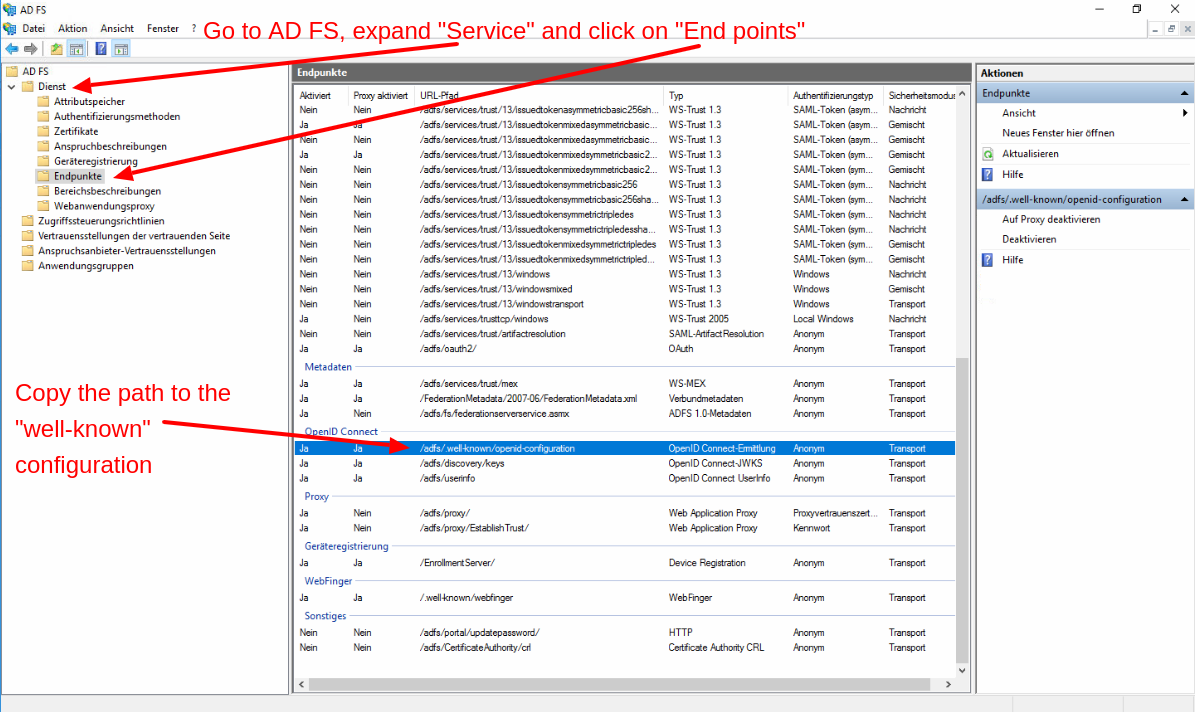
Task: Click the Webanwendungsproxy folder icon
Action: tap(43, 206)
